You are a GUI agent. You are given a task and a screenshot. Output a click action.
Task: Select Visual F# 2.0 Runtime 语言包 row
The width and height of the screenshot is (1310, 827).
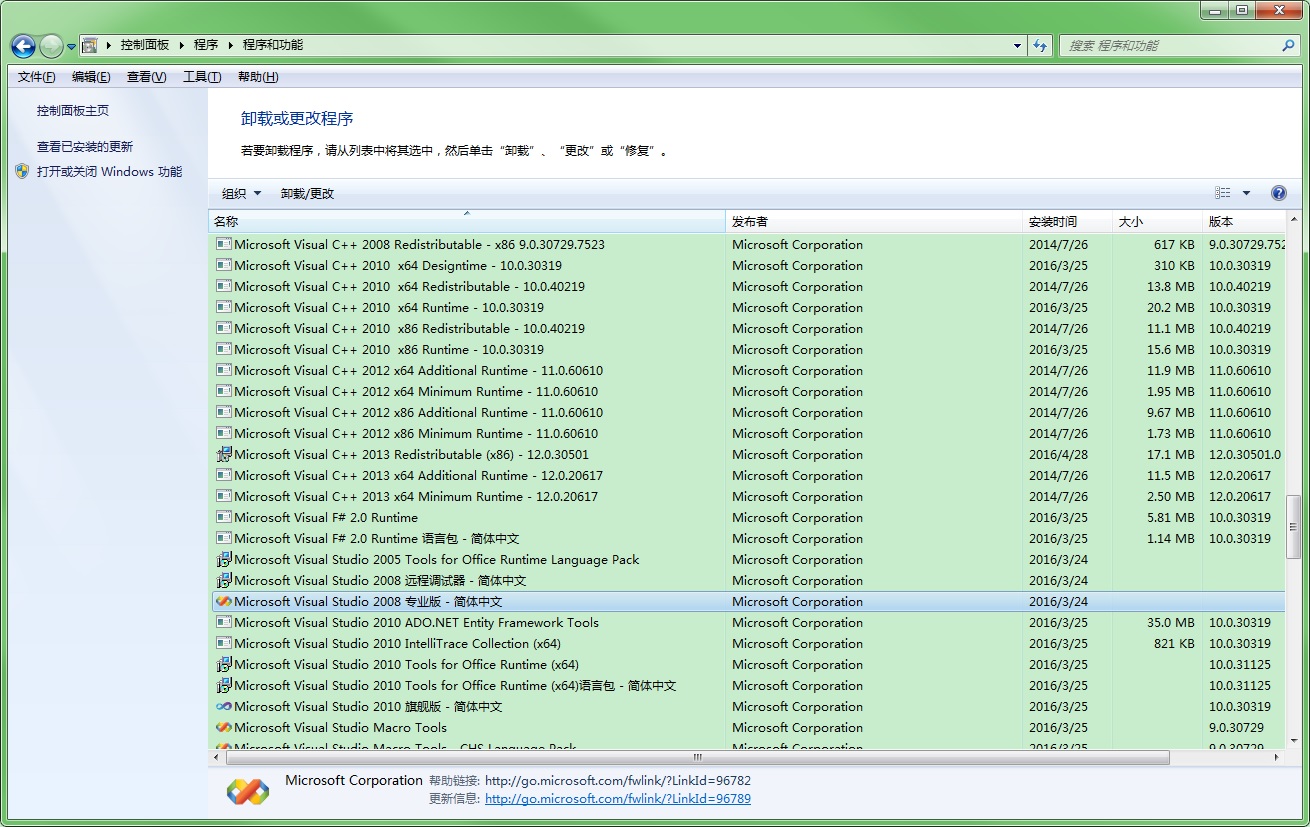pyautogui.click(x=747, y=538)
